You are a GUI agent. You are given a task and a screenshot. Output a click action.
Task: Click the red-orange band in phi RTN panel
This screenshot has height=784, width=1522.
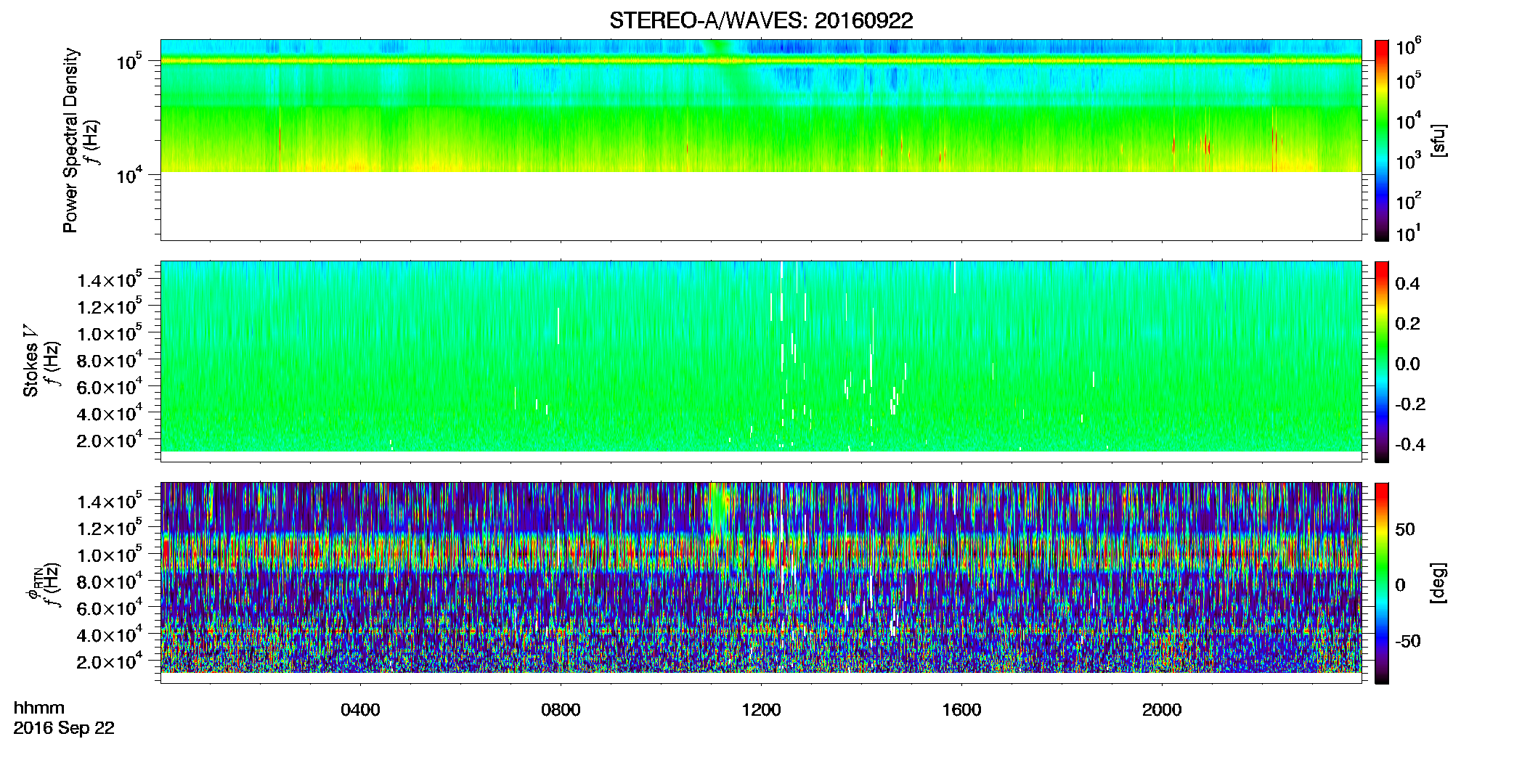761,554
